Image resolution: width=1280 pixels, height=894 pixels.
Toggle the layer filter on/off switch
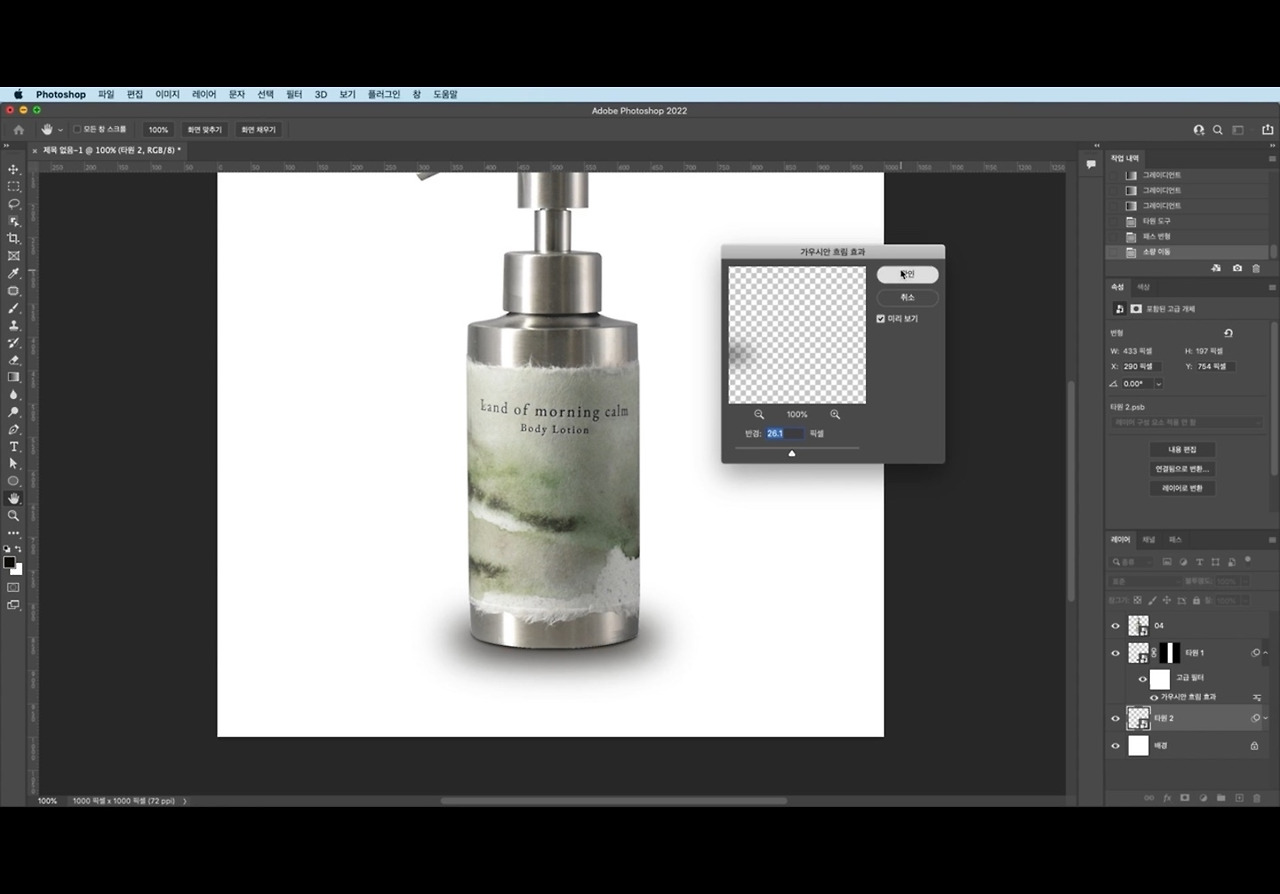pyautogui.click(x=1249, y=561)
